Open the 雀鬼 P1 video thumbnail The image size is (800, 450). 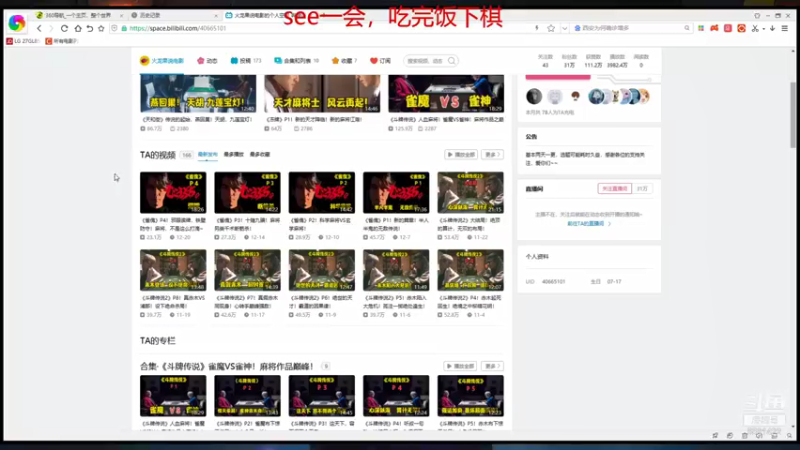coord(396,192)
